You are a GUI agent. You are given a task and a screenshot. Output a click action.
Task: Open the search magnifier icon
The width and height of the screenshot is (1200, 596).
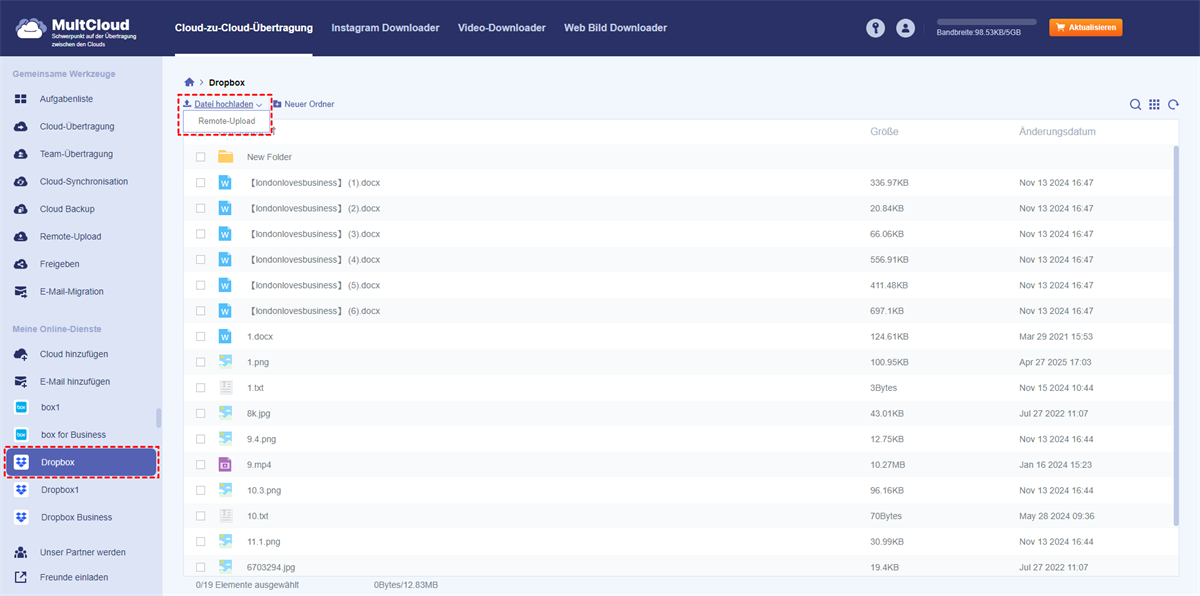pos(1135,105)
